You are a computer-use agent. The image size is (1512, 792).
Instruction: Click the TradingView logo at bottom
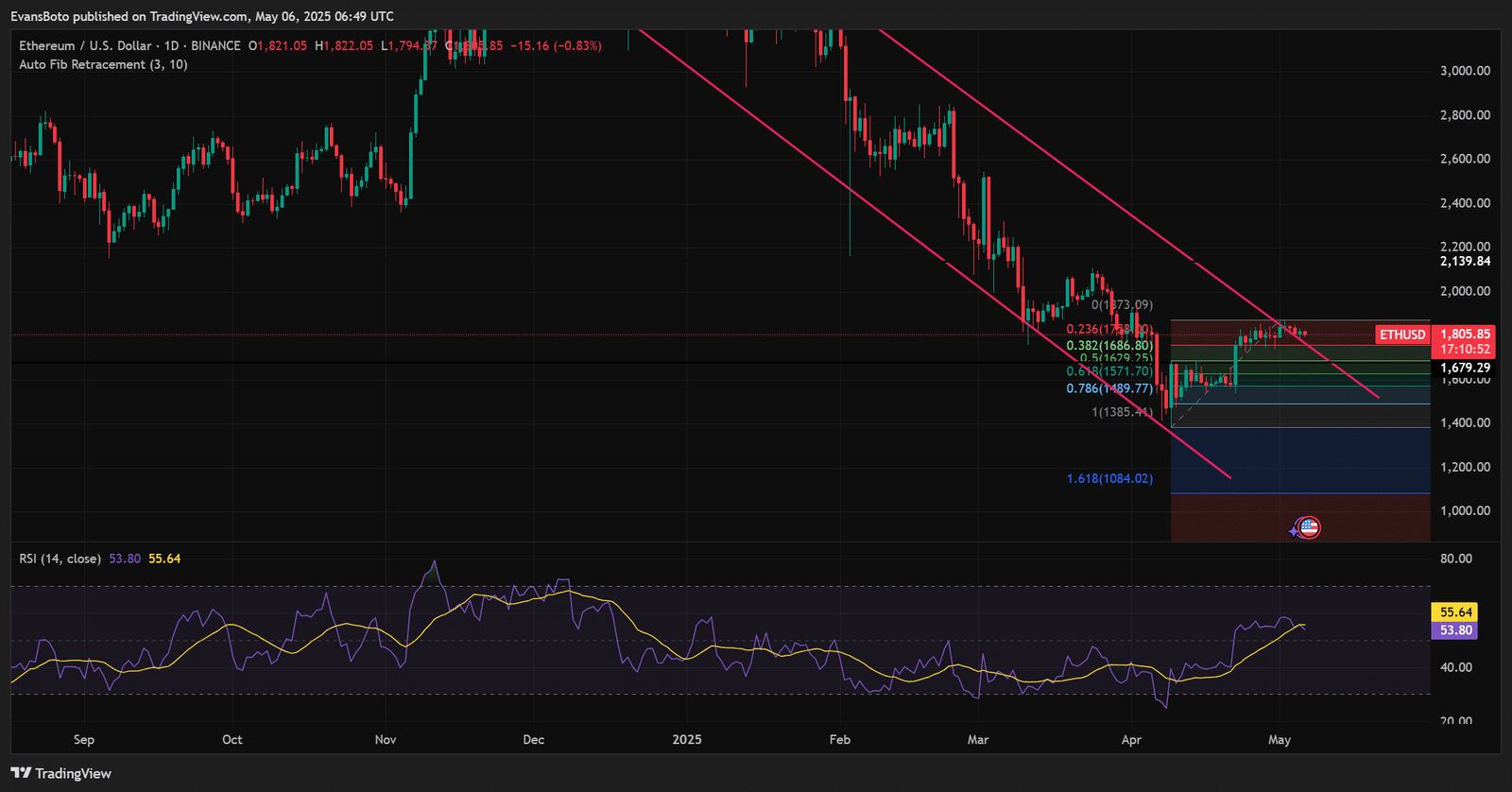point(61,773)
